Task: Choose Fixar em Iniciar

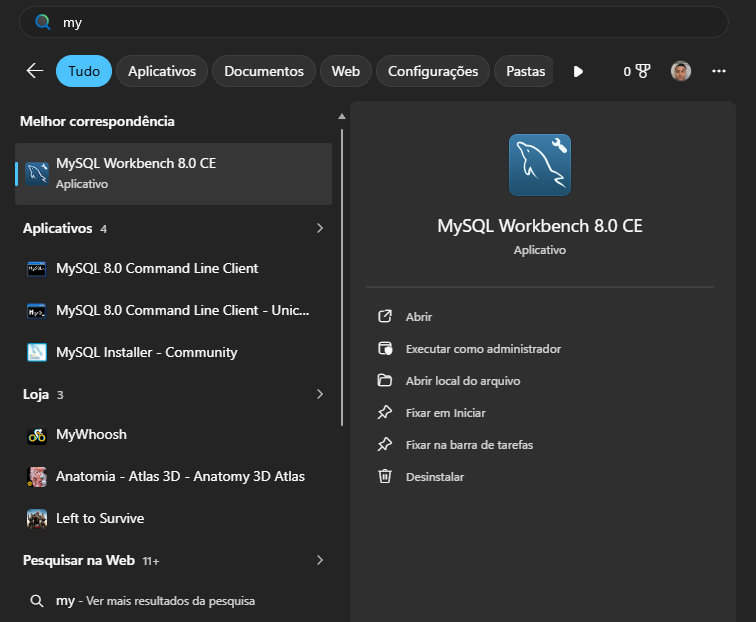Action: click(x=446, y=413)
